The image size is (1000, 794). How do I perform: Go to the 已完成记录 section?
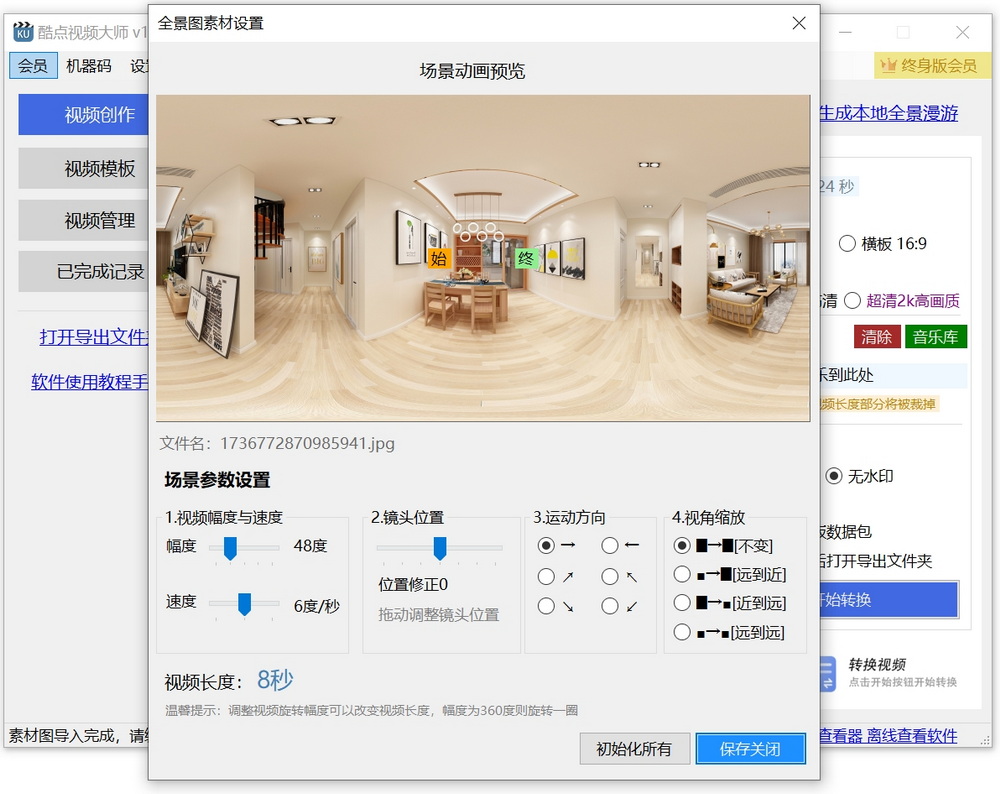(x=84, y=272)
